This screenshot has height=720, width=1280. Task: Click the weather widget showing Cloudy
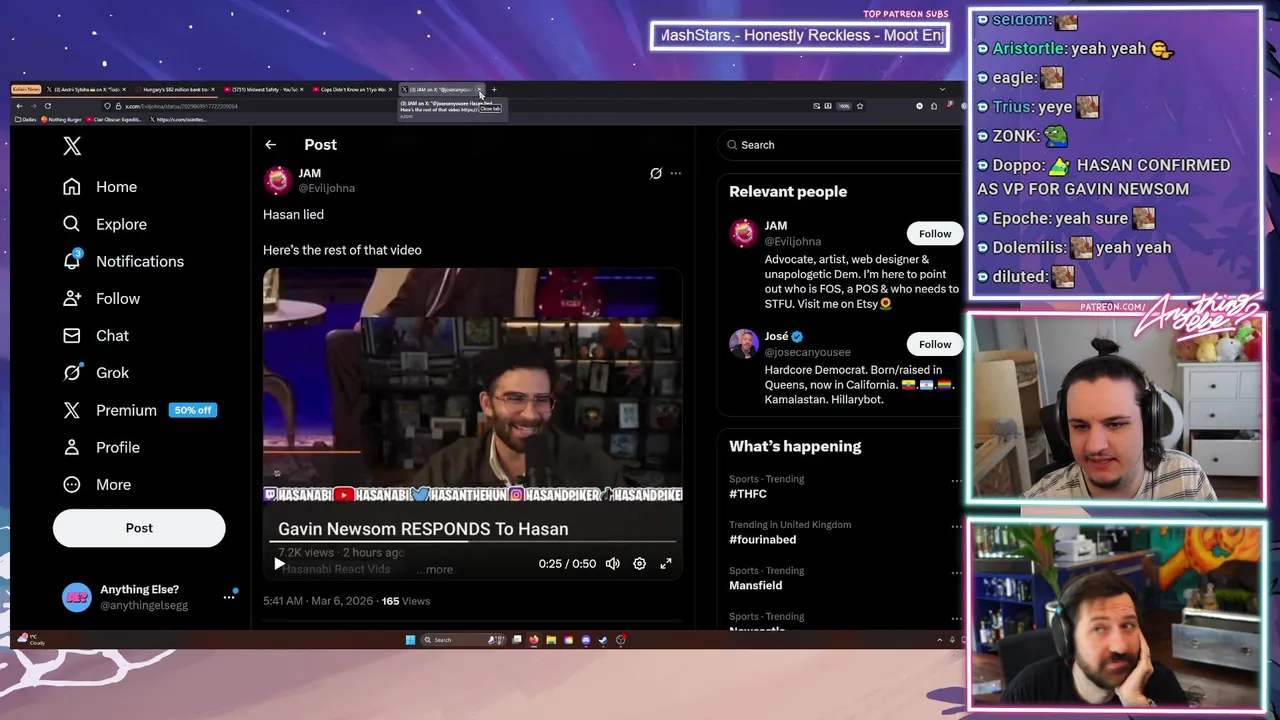(x=30, y=639)
